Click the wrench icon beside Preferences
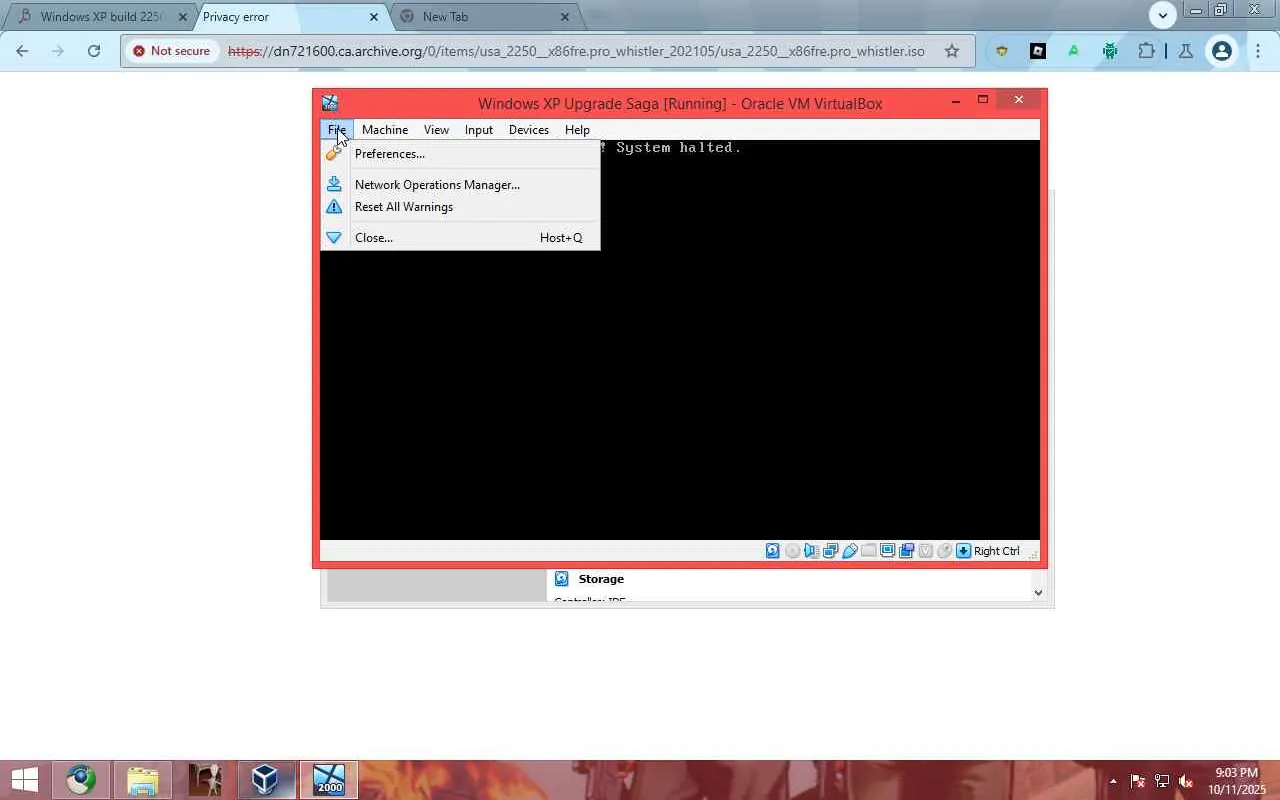 (334, 154)
